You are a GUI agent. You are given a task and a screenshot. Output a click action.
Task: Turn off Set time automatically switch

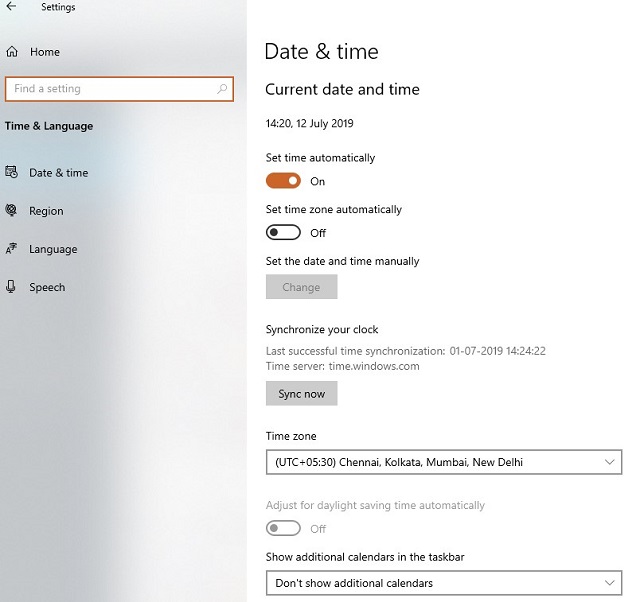[x=283, y=181]
